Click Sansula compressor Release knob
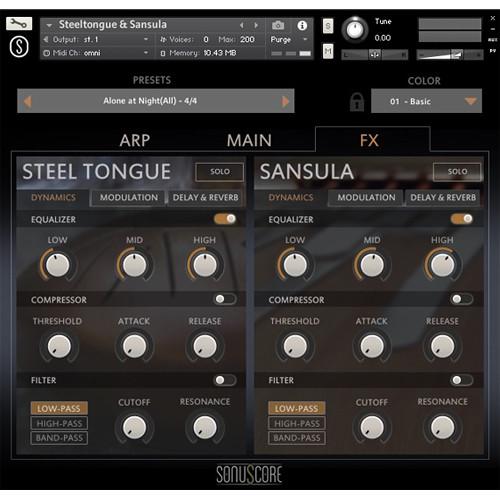The image size is (500, 500). pyautogui.click(x=442, y=346)
